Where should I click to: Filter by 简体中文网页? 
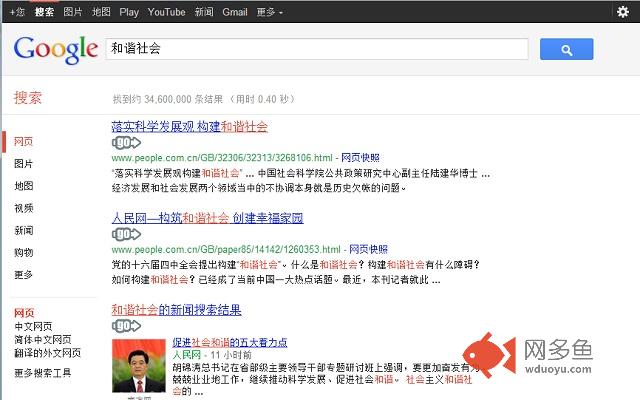tap(43, 339)
